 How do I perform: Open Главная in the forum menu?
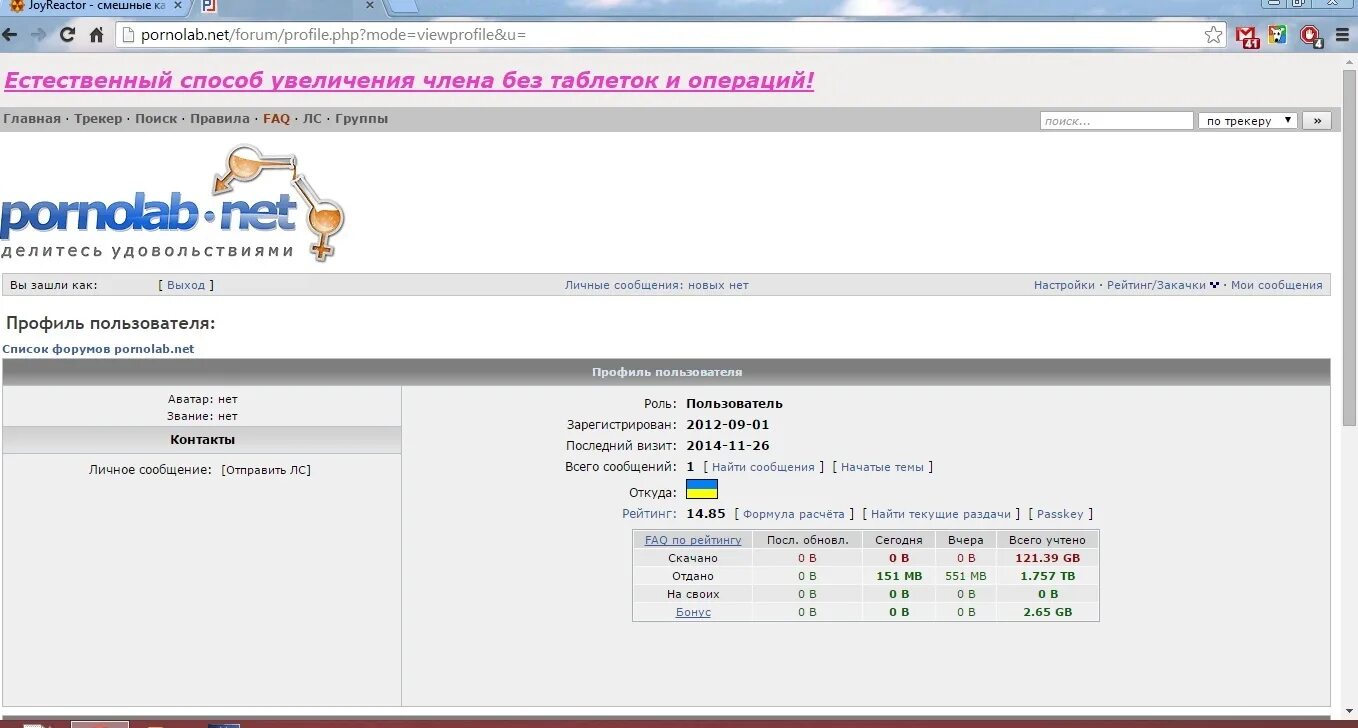point(32,118)
